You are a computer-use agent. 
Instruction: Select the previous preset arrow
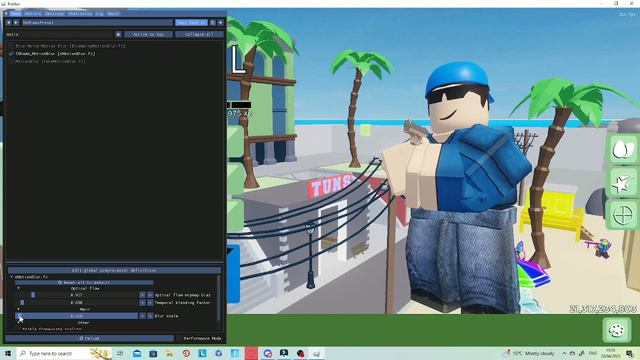[9, 22]
